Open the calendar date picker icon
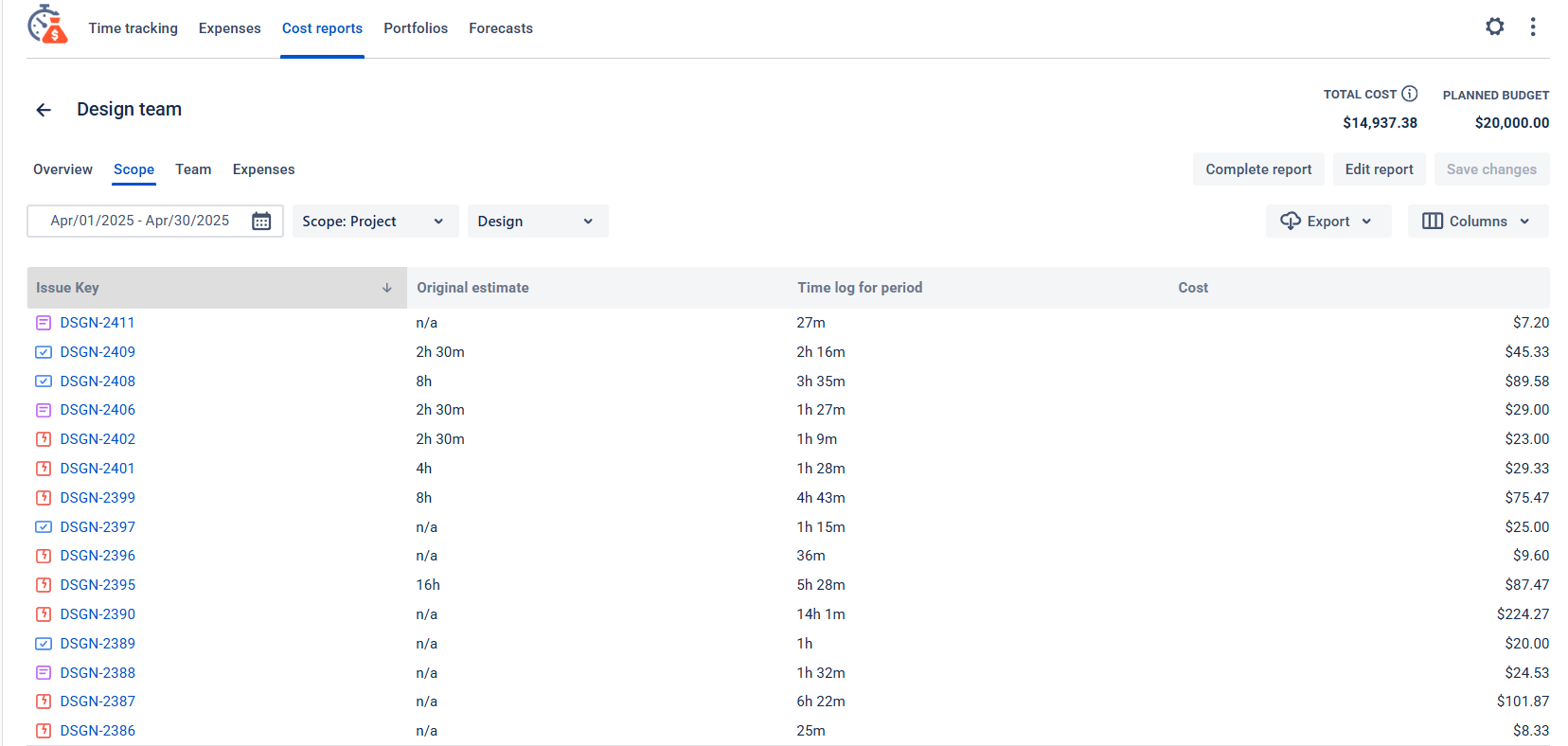Screen dimensions: 1568x746 (261, 222)
